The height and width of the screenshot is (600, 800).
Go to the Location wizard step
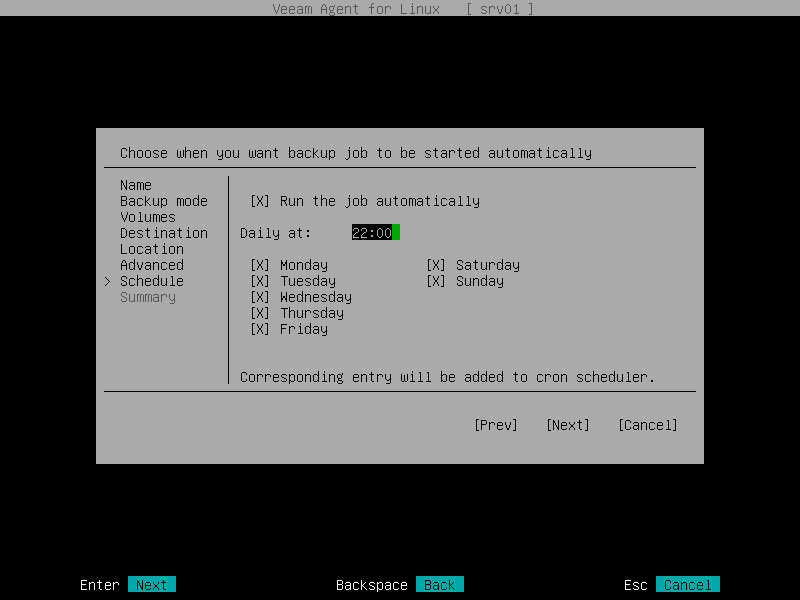pos(152,249)
